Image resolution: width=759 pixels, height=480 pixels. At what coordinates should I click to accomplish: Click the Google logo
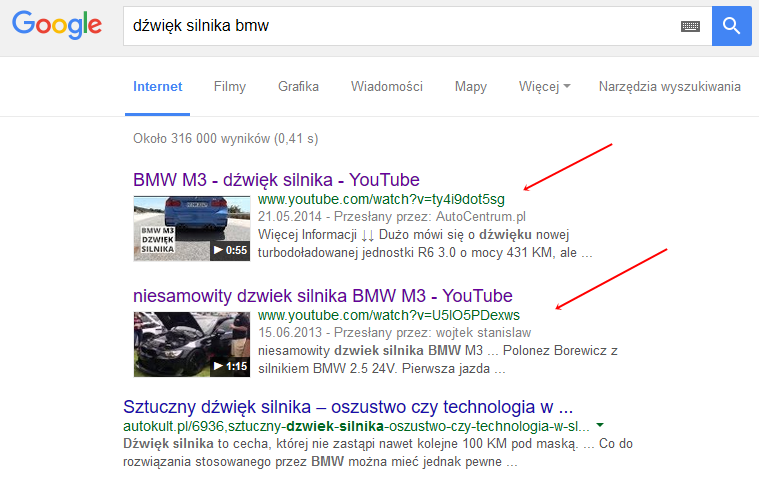click(x=57, y=26)
